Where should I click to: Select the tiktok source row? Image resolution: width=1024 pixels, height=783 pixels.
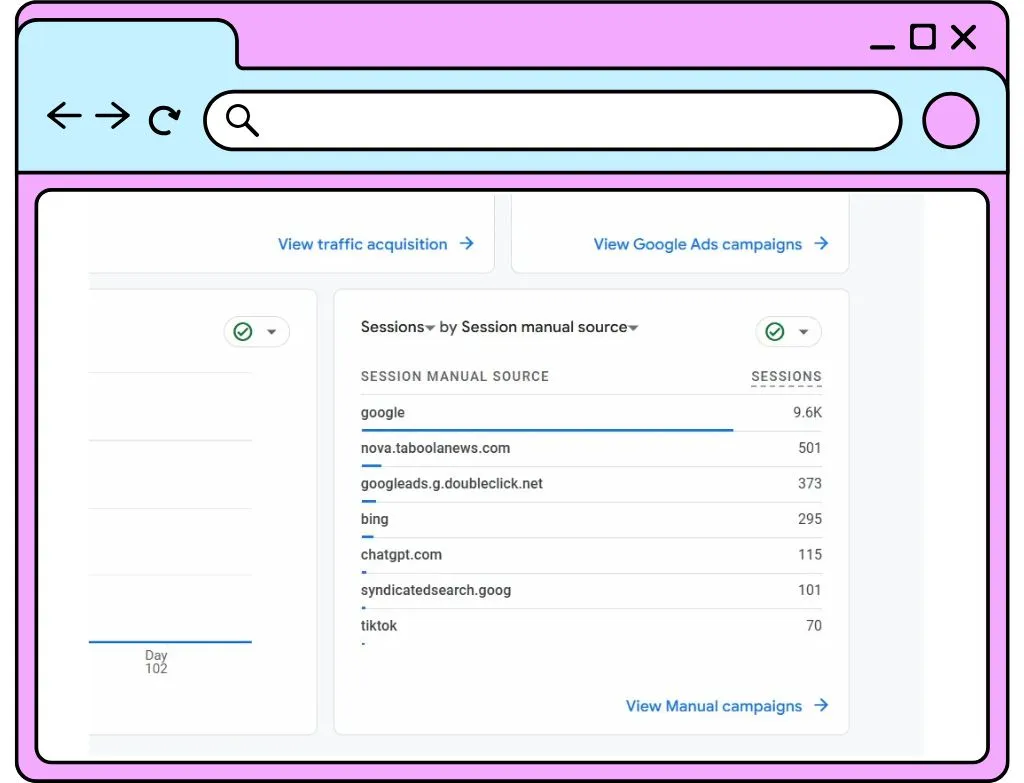(591, 626)
